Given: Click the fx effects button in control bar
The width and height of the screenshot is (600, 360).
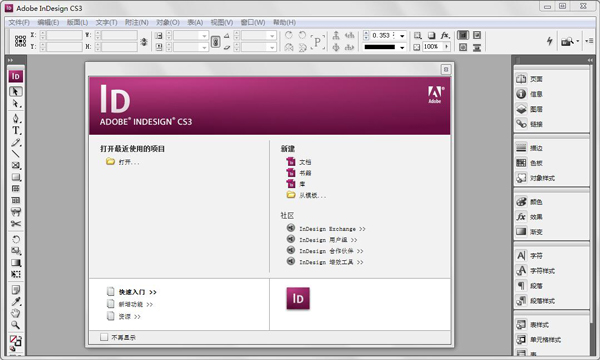Looking at the screenshot, I should click(x=445, y=35).
